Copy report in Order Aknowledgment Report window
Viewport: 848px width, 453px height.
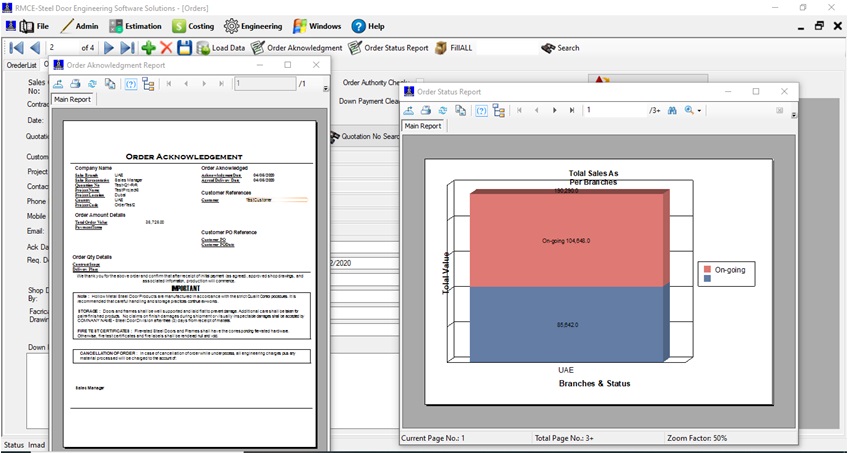pos(110,84)
